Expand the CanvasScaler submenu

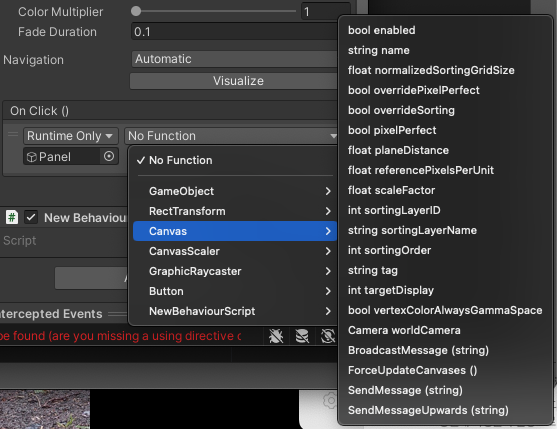point(235,251)
